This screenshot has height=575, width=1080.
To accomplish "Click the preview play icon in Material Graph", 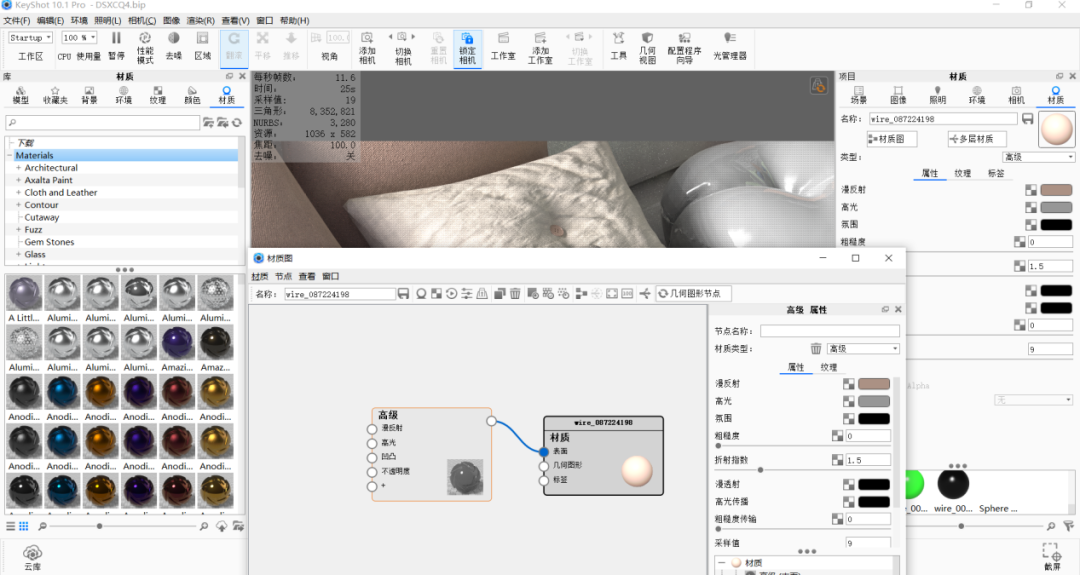I will (451, 294).
